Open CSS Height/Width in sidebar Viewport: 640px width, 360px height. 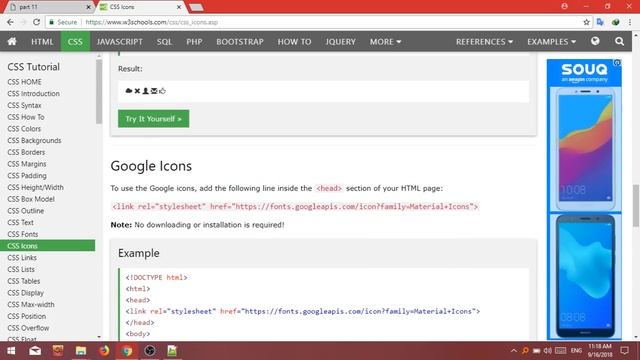[x=36, y=187]
